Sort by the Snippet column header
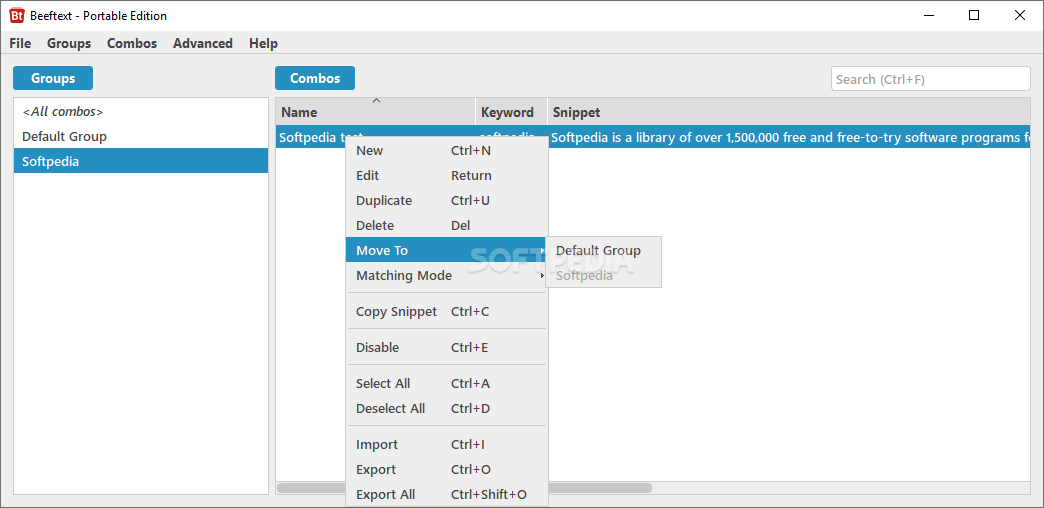Viewport: 1044px width, 508px height. coord(789,112)
